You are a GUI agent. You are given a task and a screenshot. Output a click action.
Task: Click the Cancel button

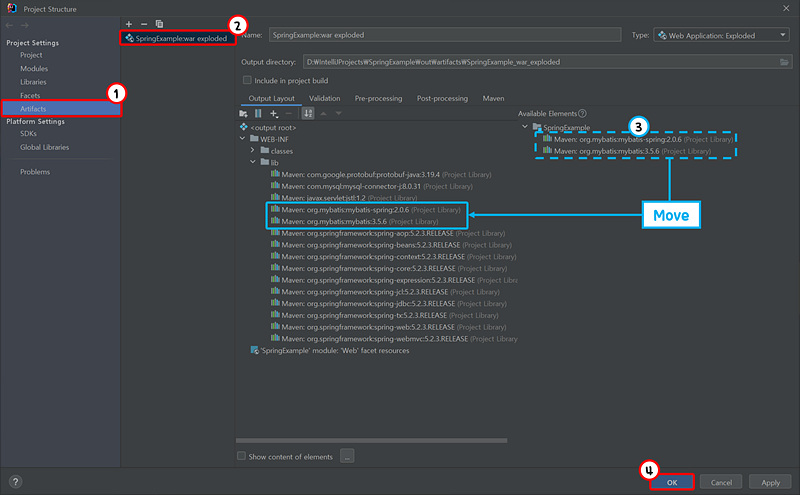[x=721, y=482]
